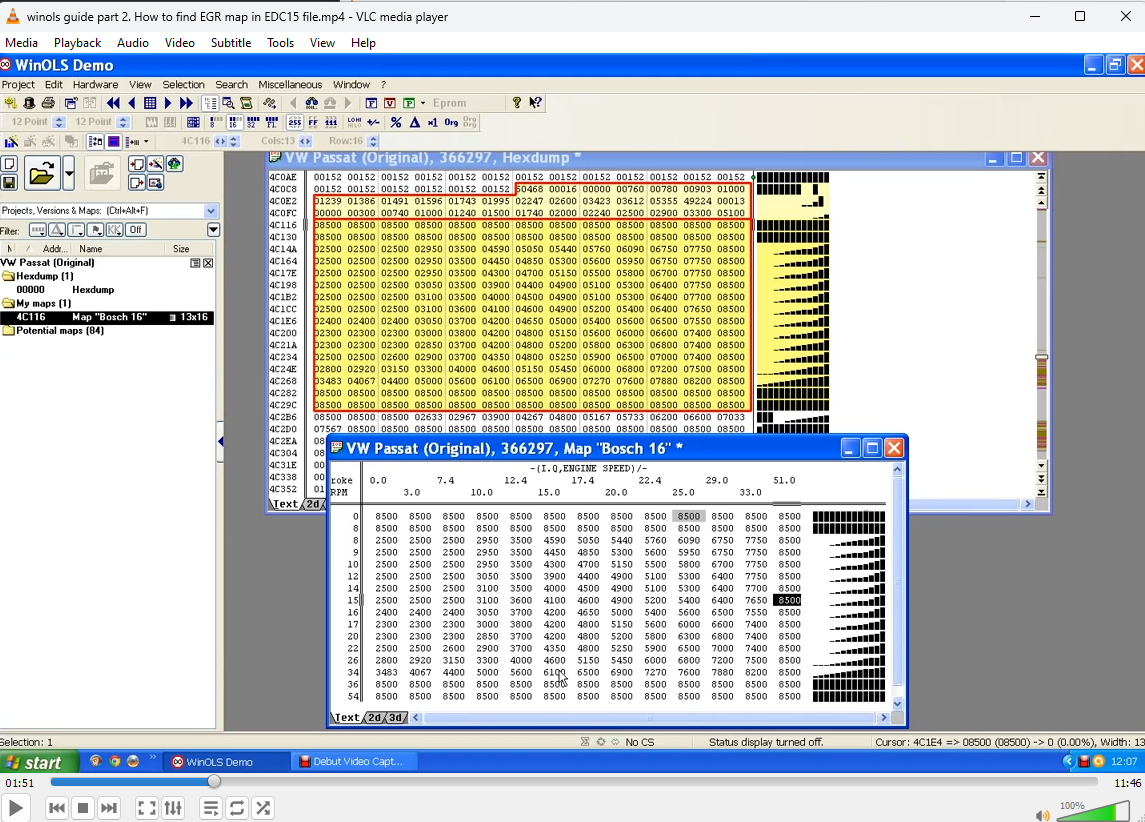
Task: Jump to last map with double-right arrows
Action: [x=186, y=103]
